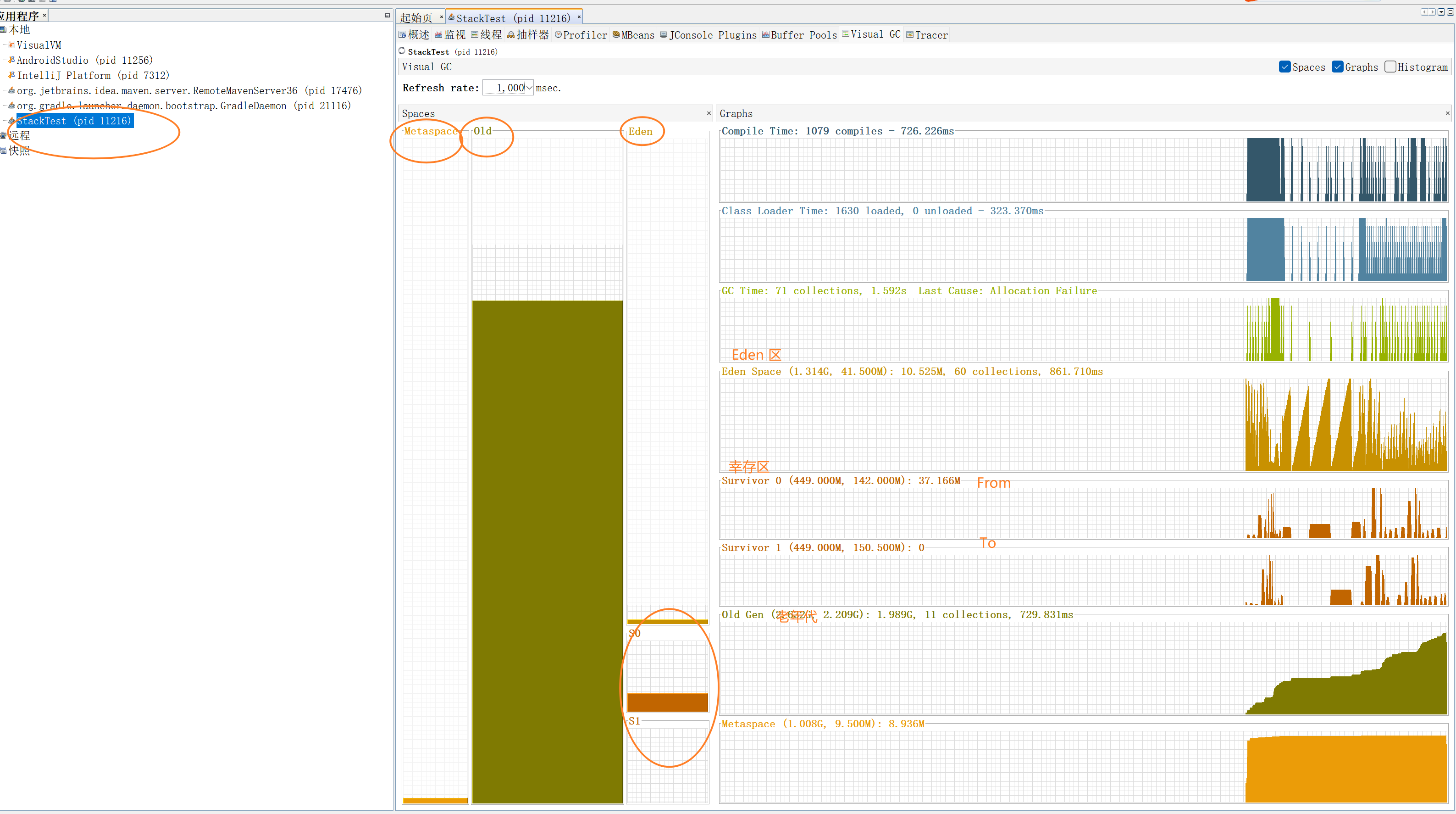Close the Graphs panel
The width and height of the screenshot is (1456, 814).
pyautogui.click(x=1448, y=113)
